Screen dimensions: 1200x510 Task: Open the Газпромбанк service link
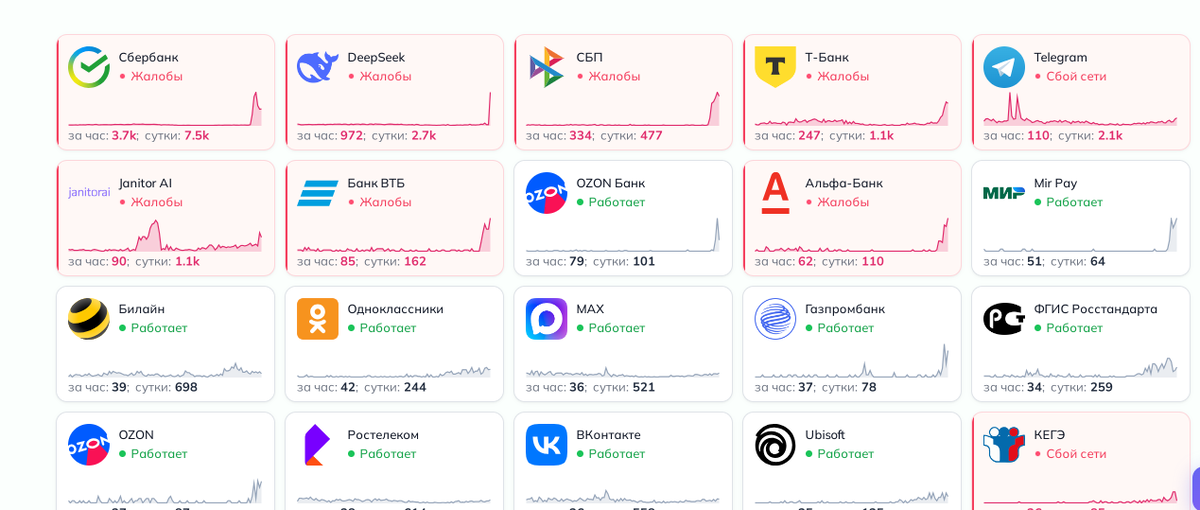tap(844, 309)
